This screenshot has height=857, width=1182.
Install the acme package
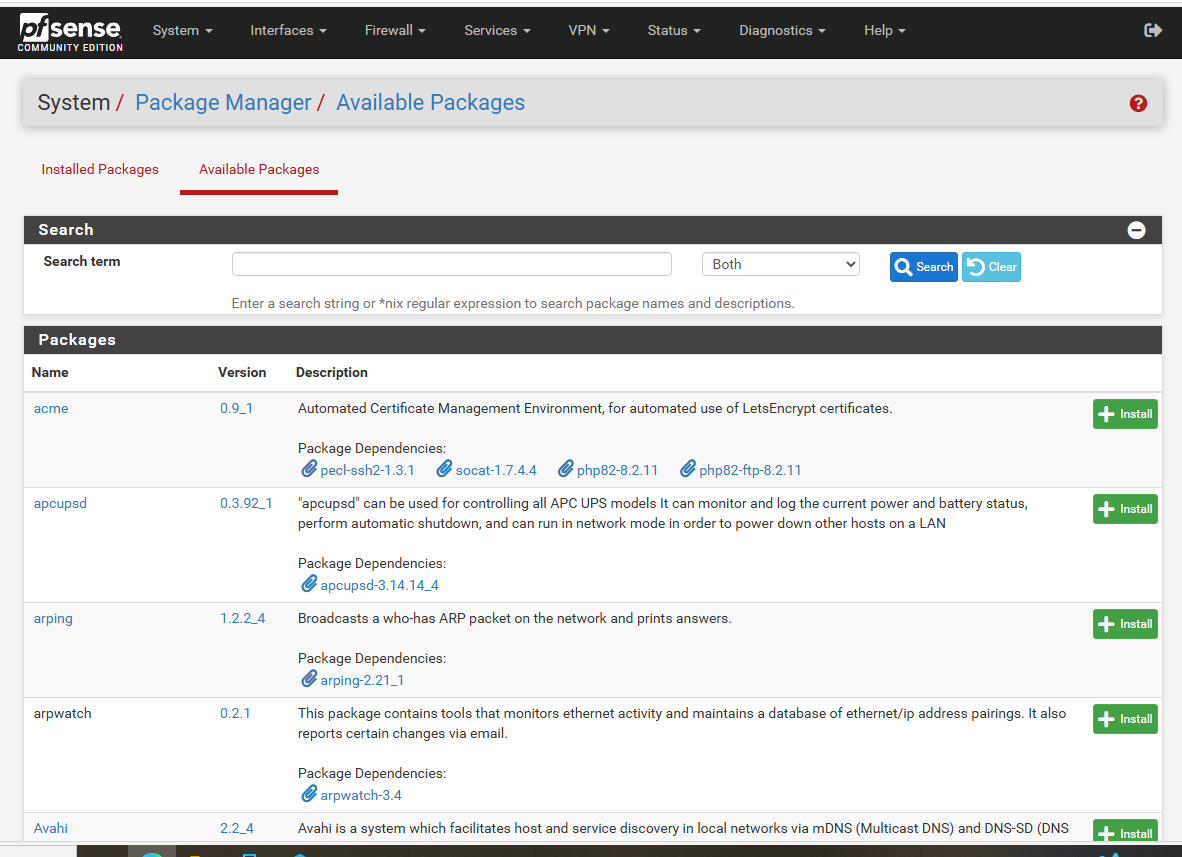point(1125,414)
